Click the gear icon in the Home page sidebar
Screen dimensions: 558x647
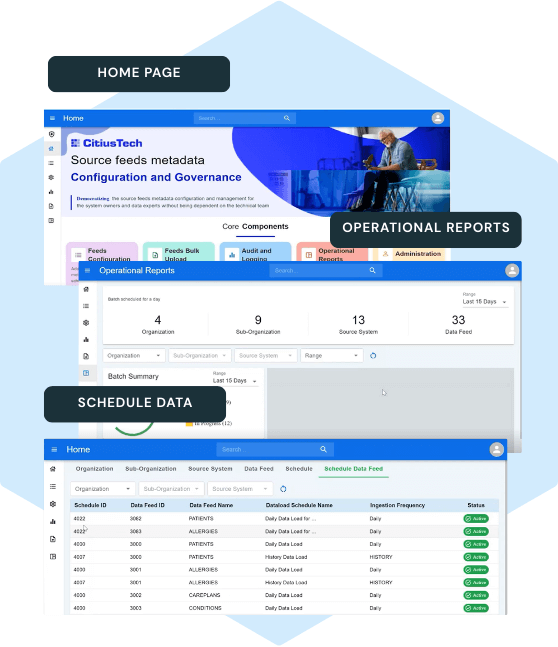click(51, 177)
